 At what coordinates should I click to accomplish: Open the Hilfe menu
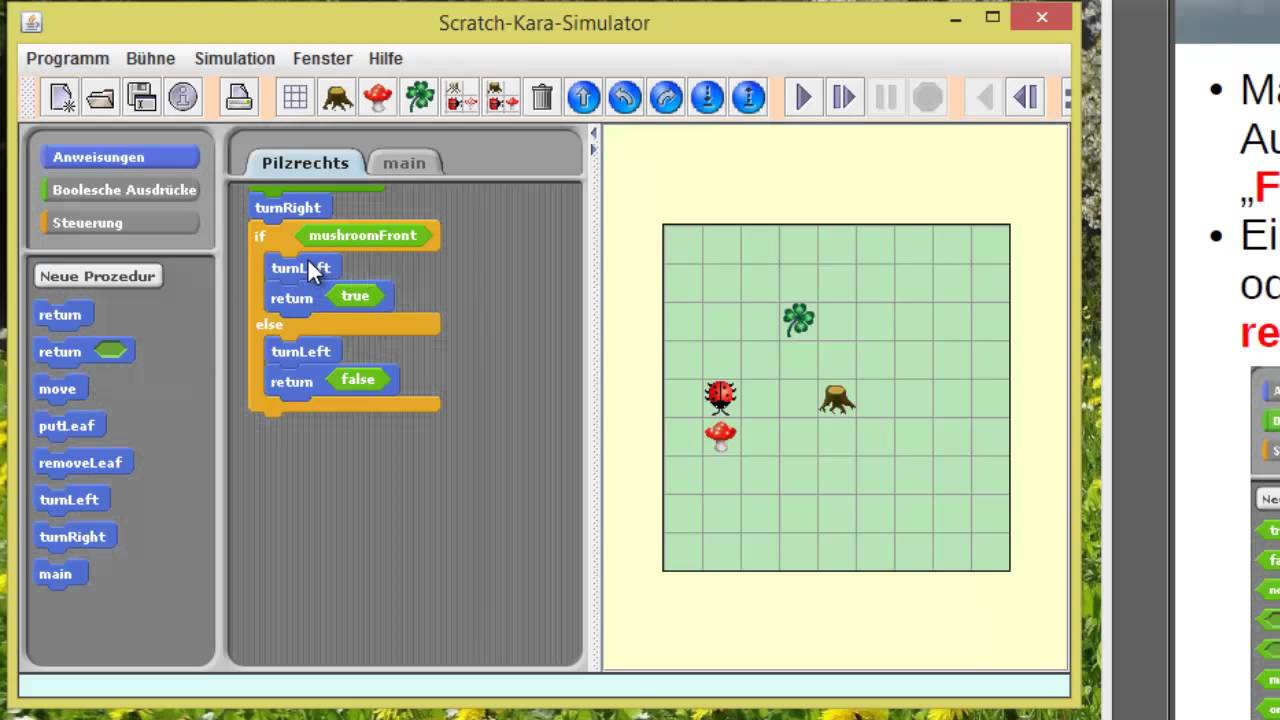[385, 58]
